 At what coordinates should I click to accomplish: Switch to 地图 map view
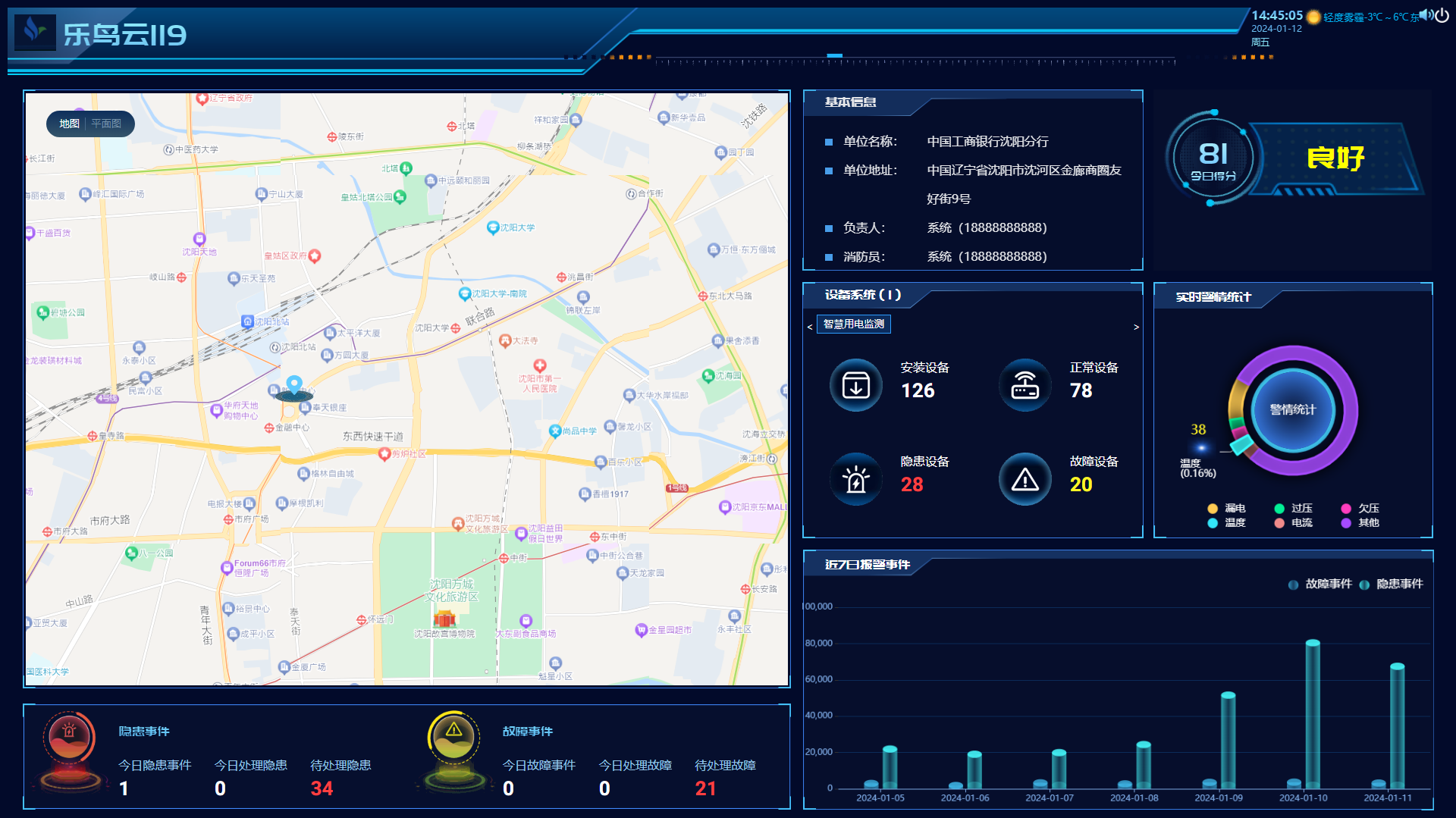point(69,124)
